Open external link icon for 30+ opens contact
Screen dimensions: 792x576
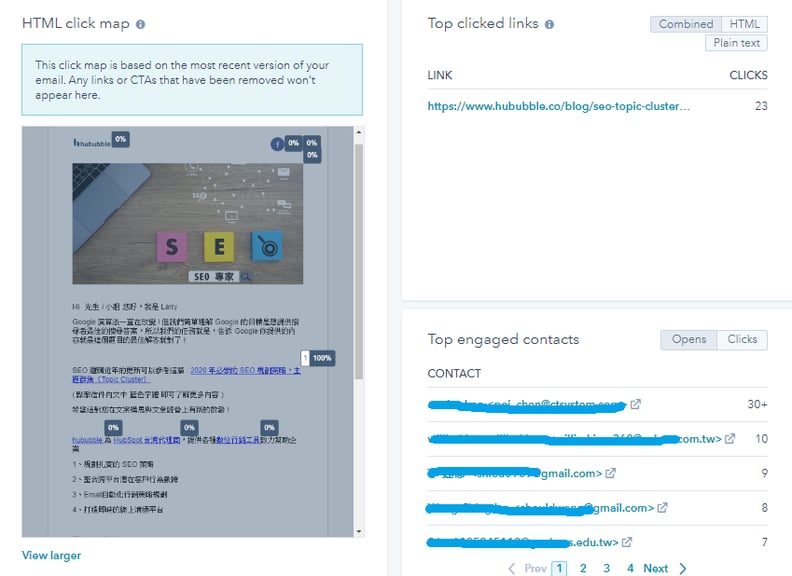pos(635,405)
